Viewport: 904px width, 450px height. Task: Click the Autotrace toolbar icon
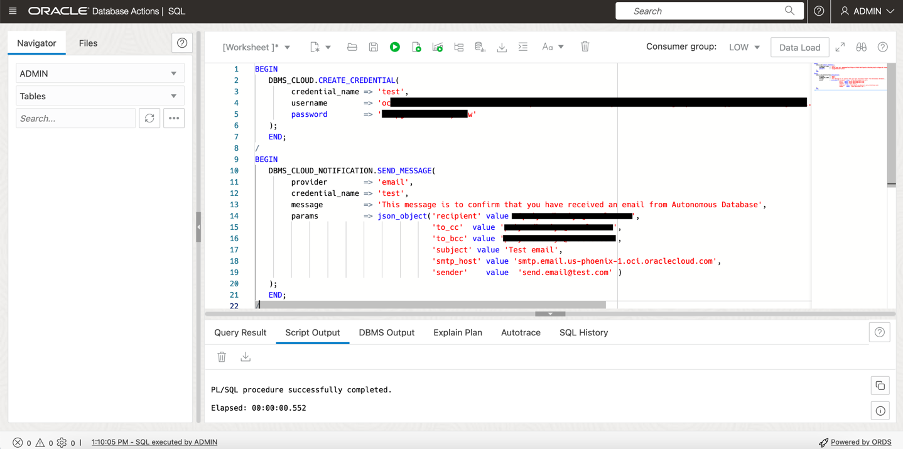coord(459,47)
